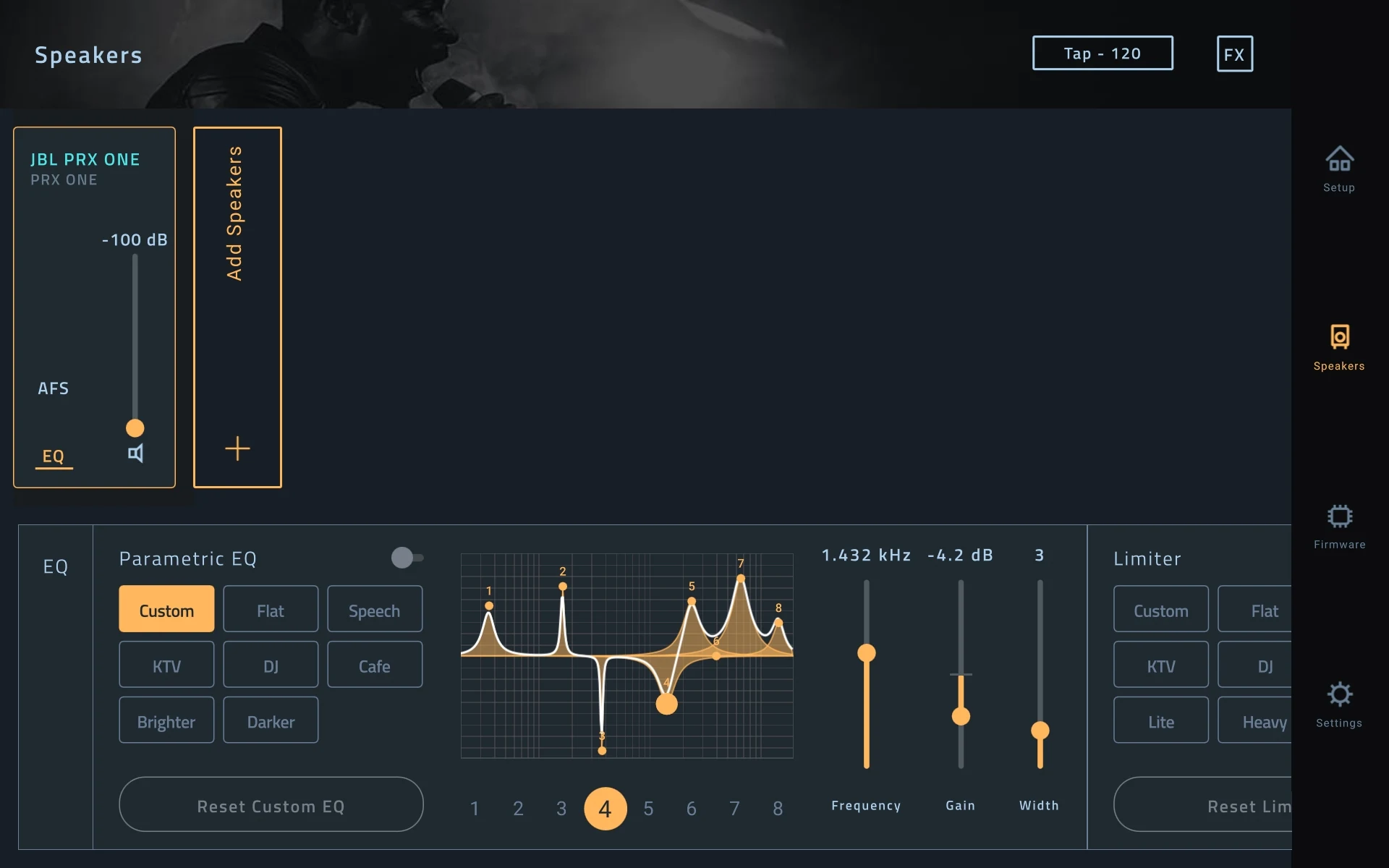The image size is (1389, 868).
Task: Switch to the Speech EQ preset
Action: click(x=374, y=608)
